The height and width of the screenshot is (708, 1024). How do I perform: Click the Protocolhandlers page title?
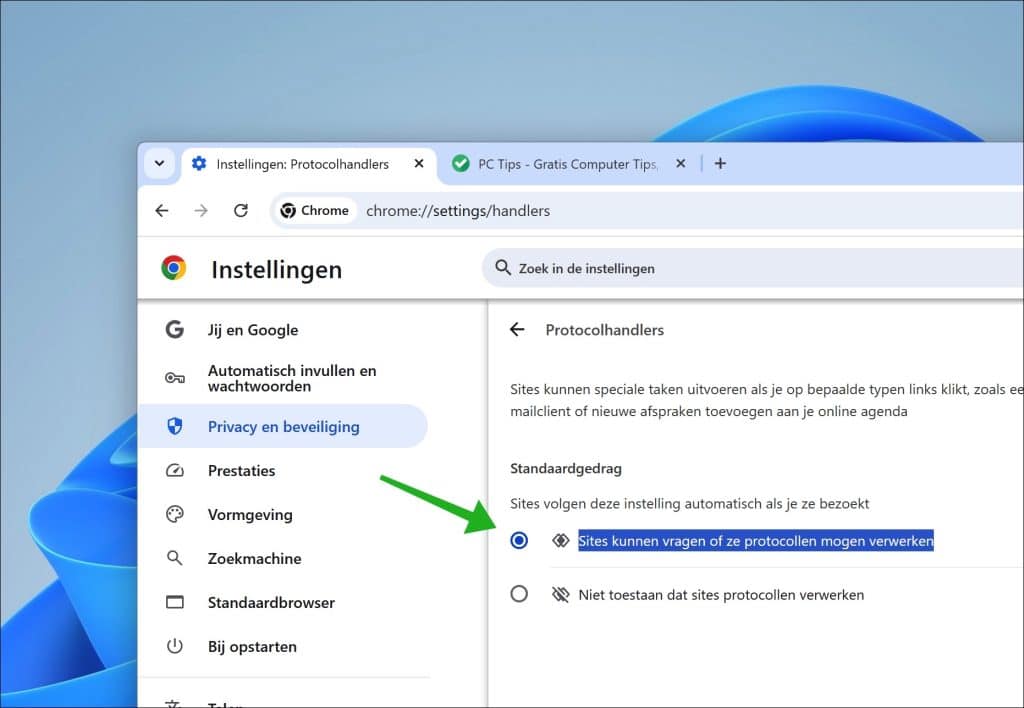tap(604, 330)
